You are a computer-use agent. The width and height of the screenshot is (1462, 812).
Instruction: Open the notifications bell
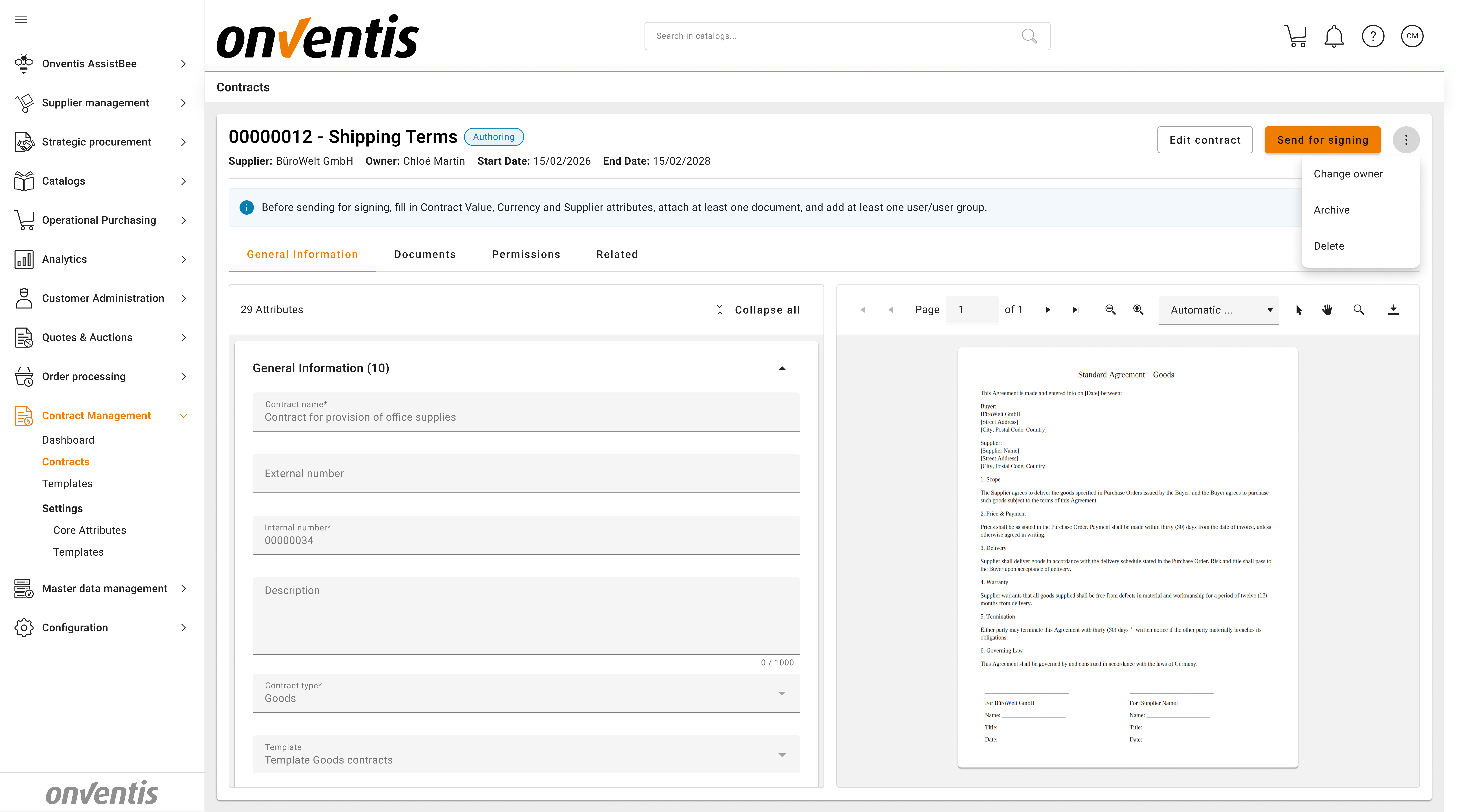pyautogui.click(x=1334, y=36)
